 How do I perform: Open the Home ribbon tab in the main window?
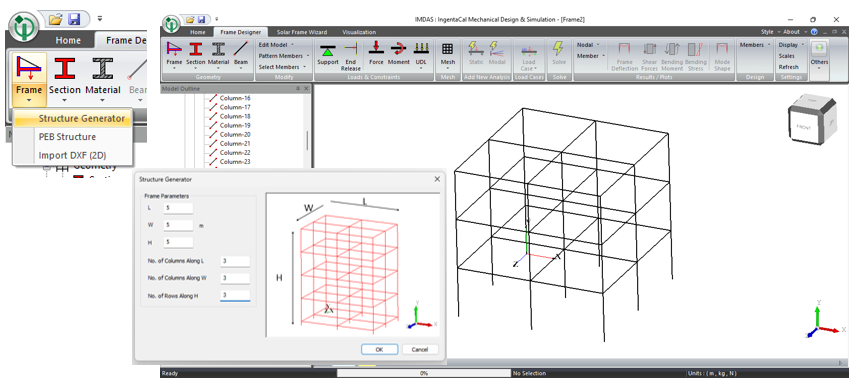[x=198, y=32]
